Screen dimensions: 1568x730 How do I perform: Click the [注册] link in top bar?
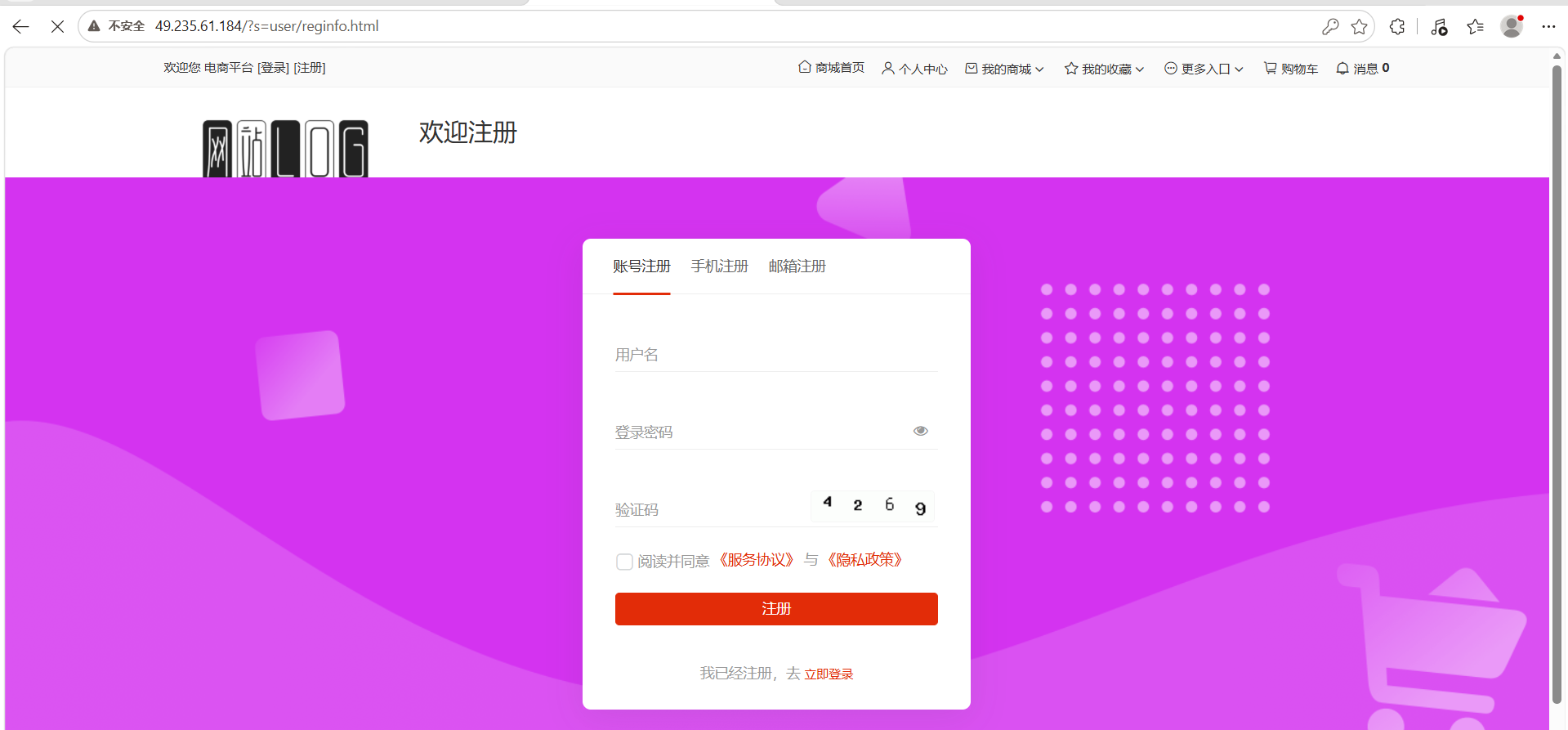point(310,68)
